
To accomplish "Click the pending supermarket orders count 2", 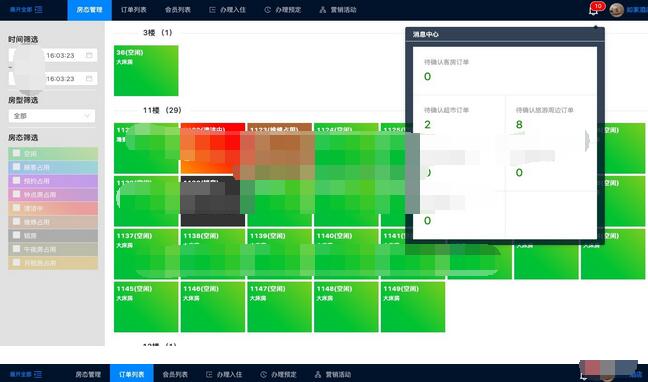I will [x=427, y=124].
